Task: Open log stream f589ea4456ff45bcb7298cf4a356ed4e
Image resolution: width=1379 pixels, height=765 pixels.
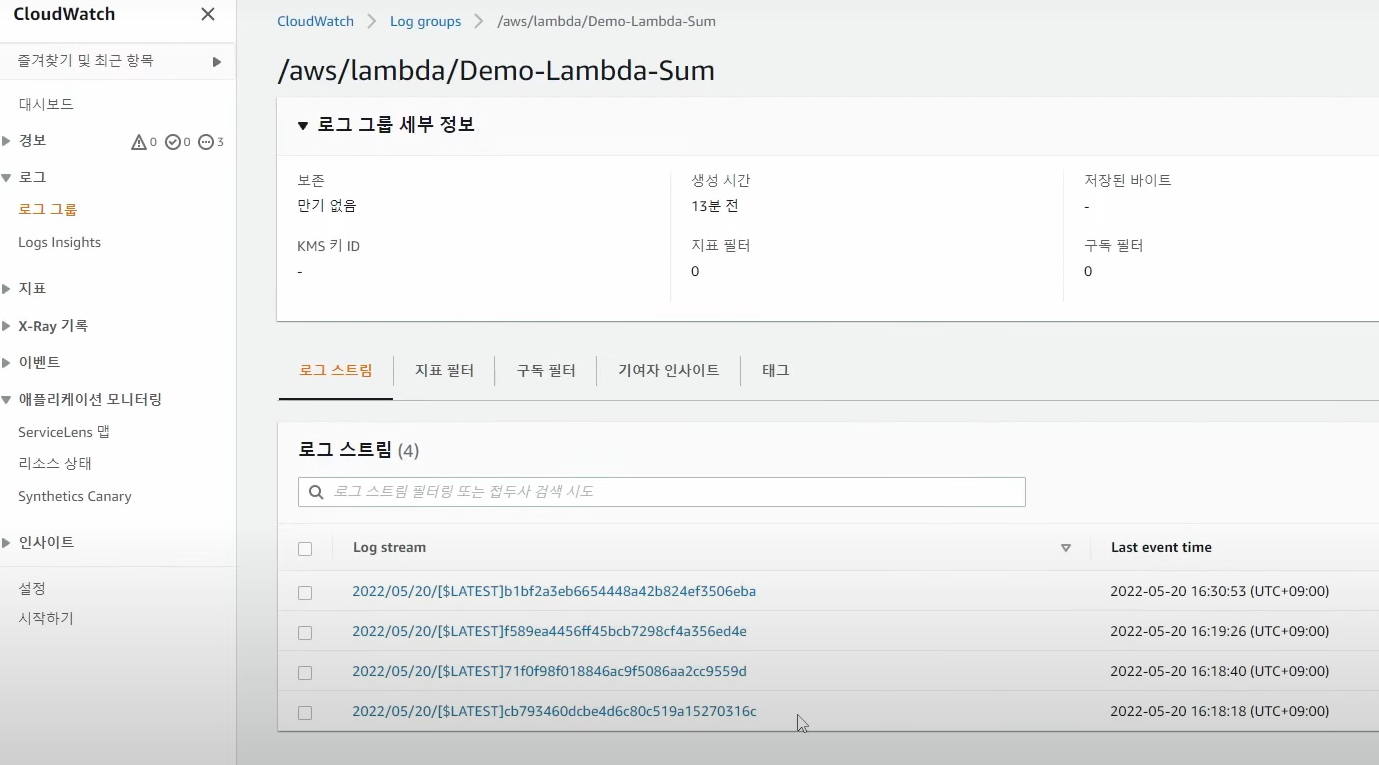Action: pos(549,631)
